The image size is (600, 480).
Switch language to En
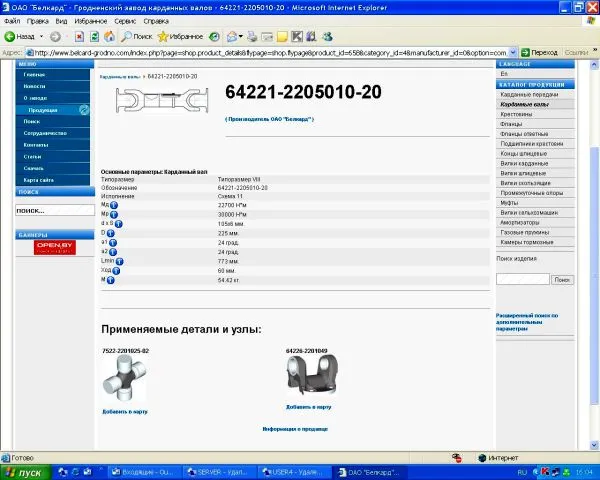[504, 73]
